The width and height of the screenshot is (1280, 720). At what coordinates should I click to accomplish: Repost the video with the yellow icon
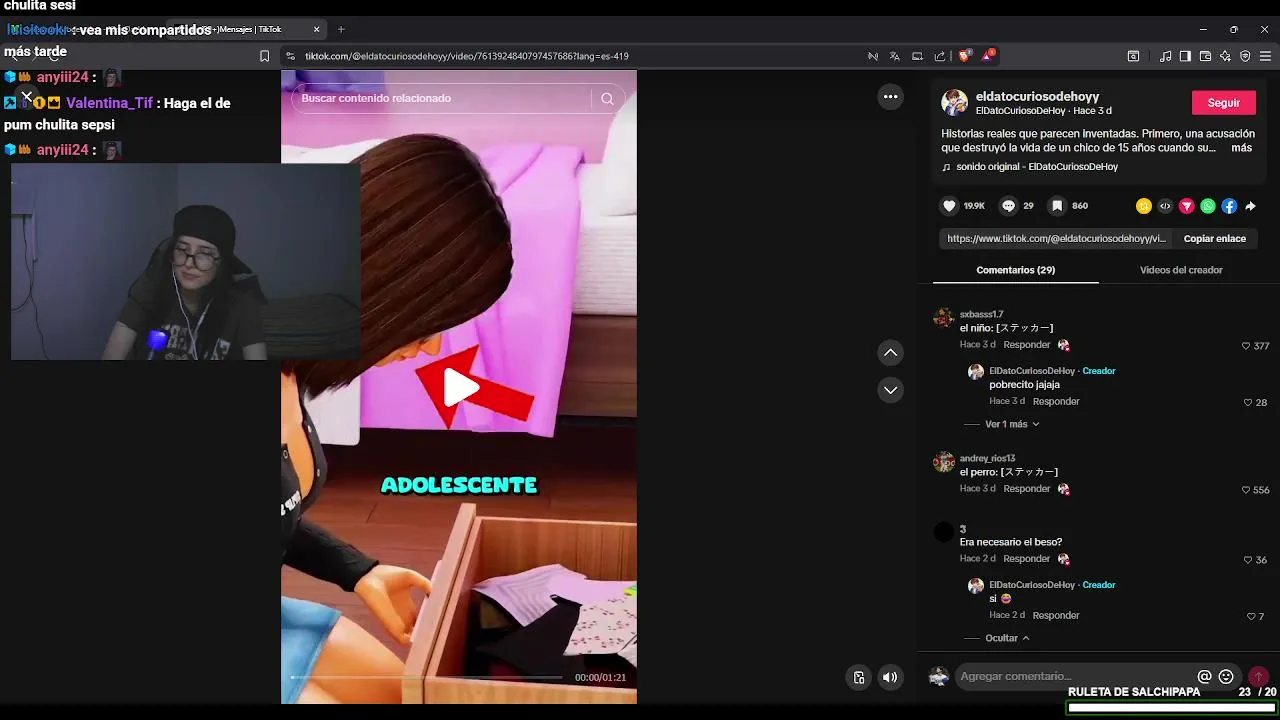pyautogui.click(x=1144, y=206)
